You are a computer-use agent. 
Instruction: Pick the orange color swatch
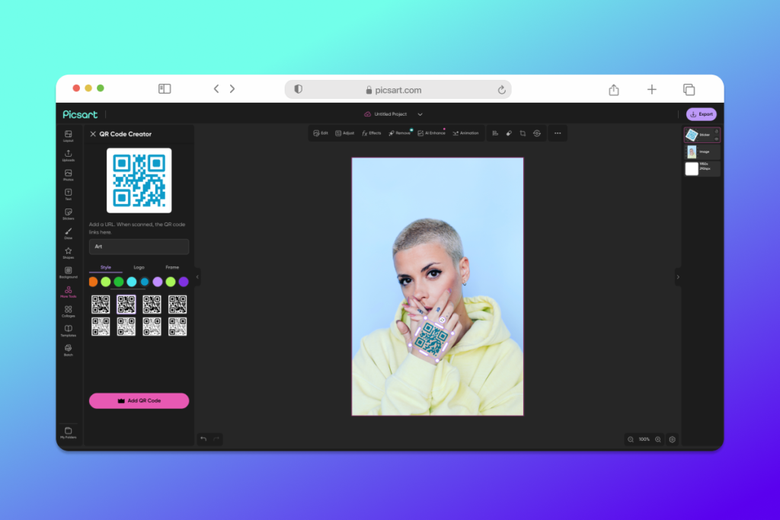click(93, 282)
